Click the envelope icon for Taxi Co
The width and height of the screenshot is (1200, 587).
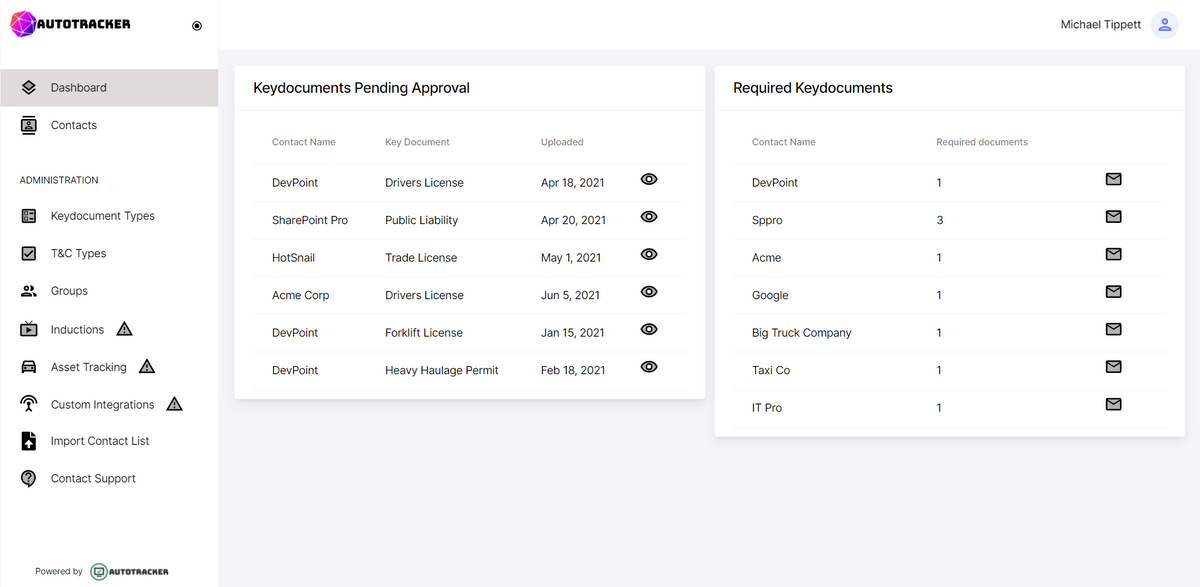(x=1113, y=366)
